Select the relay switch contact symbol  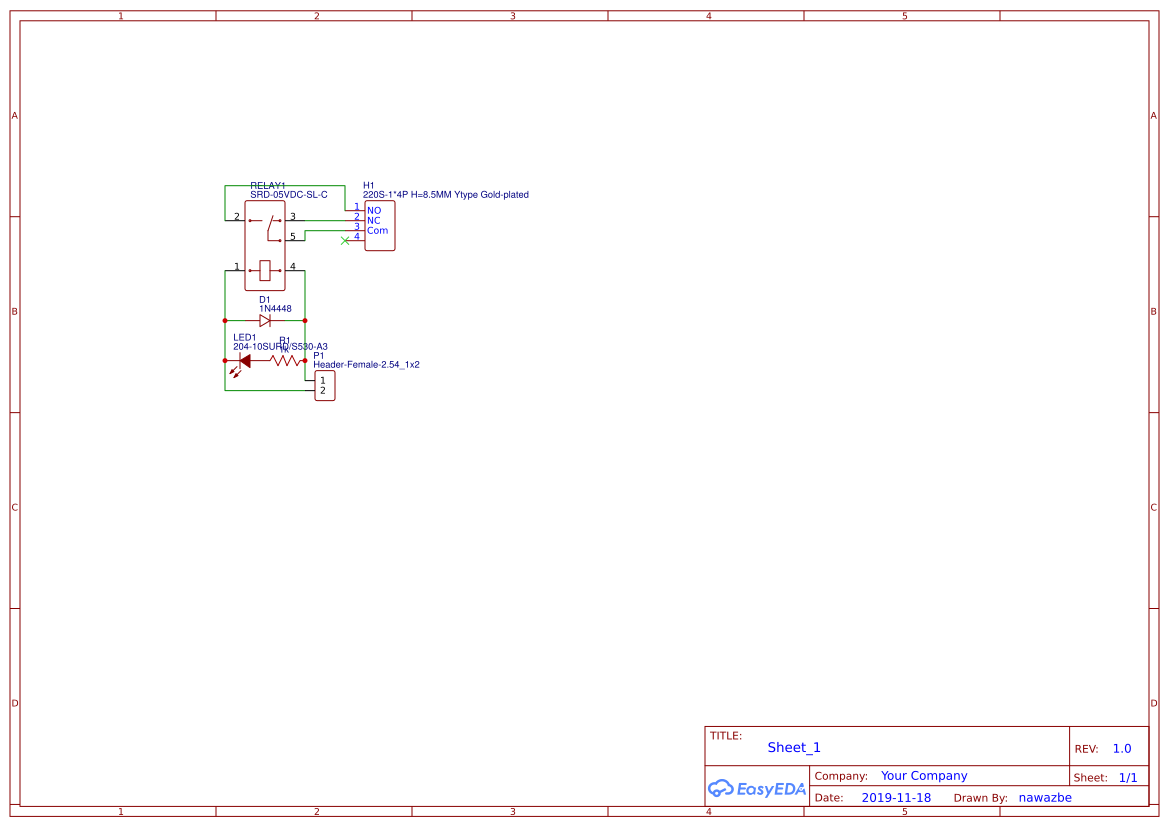tap(270, 222)
